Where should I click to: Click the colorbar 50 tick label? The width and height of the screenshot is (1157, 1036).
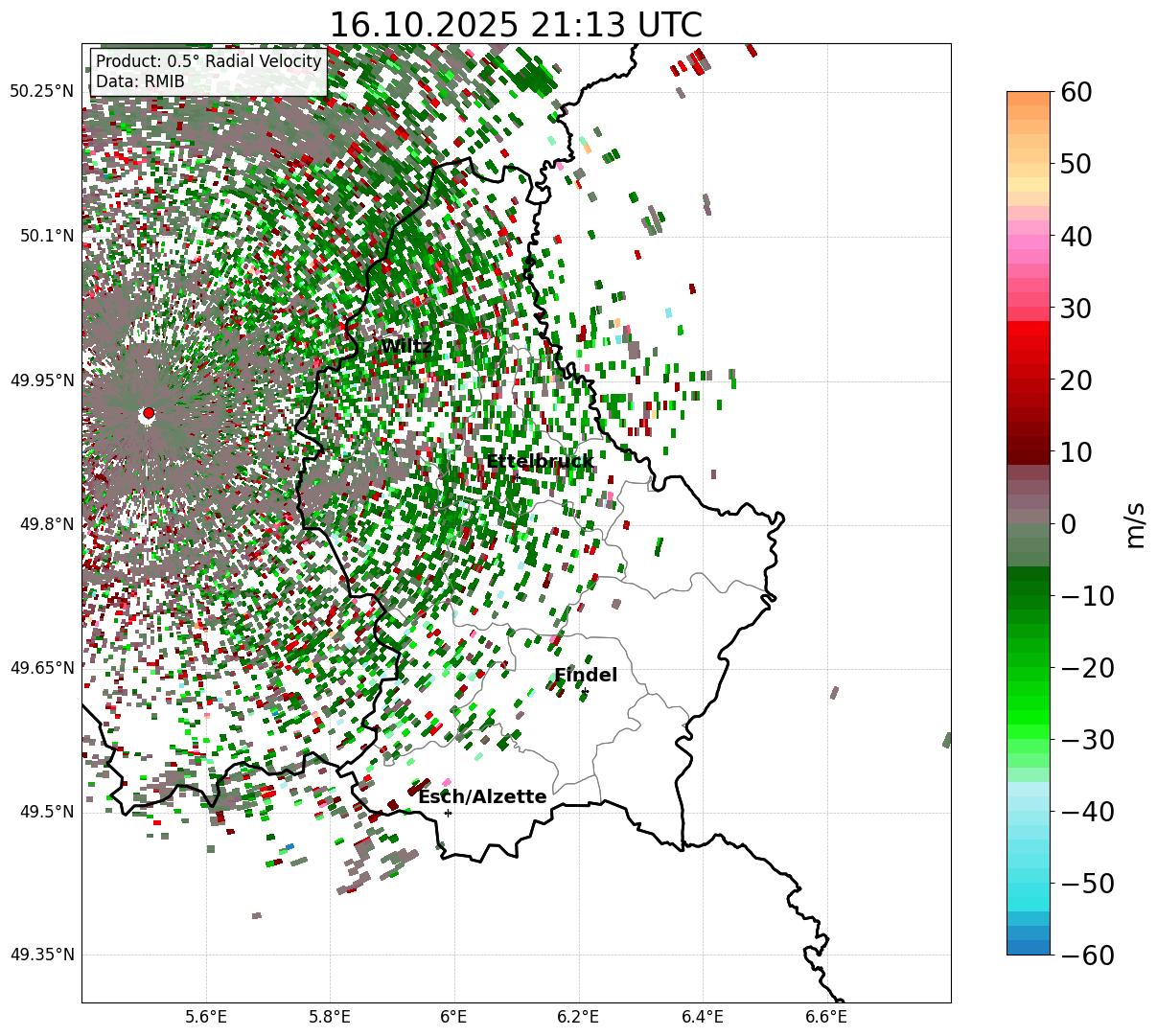pyautogui.click(x=1076, y=164)
